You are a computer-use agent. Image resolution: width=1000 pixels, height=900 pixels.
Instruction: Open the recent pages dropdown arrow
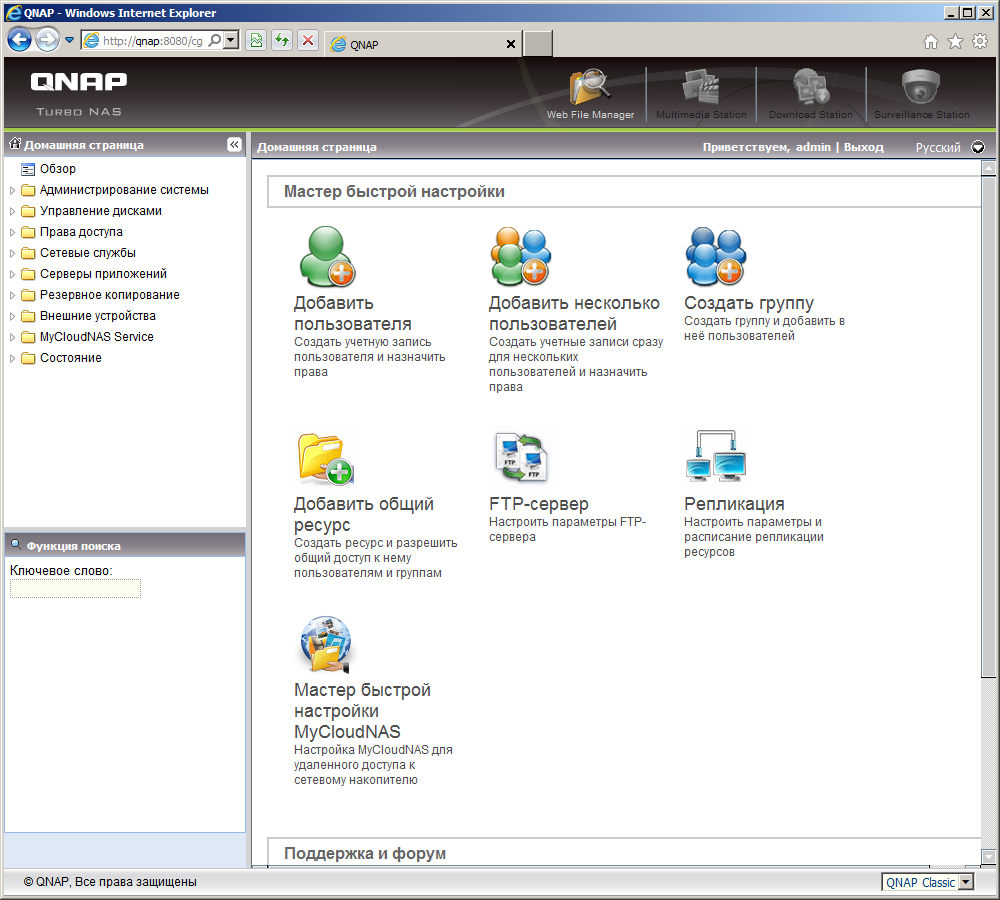click(x=69, y=41)
